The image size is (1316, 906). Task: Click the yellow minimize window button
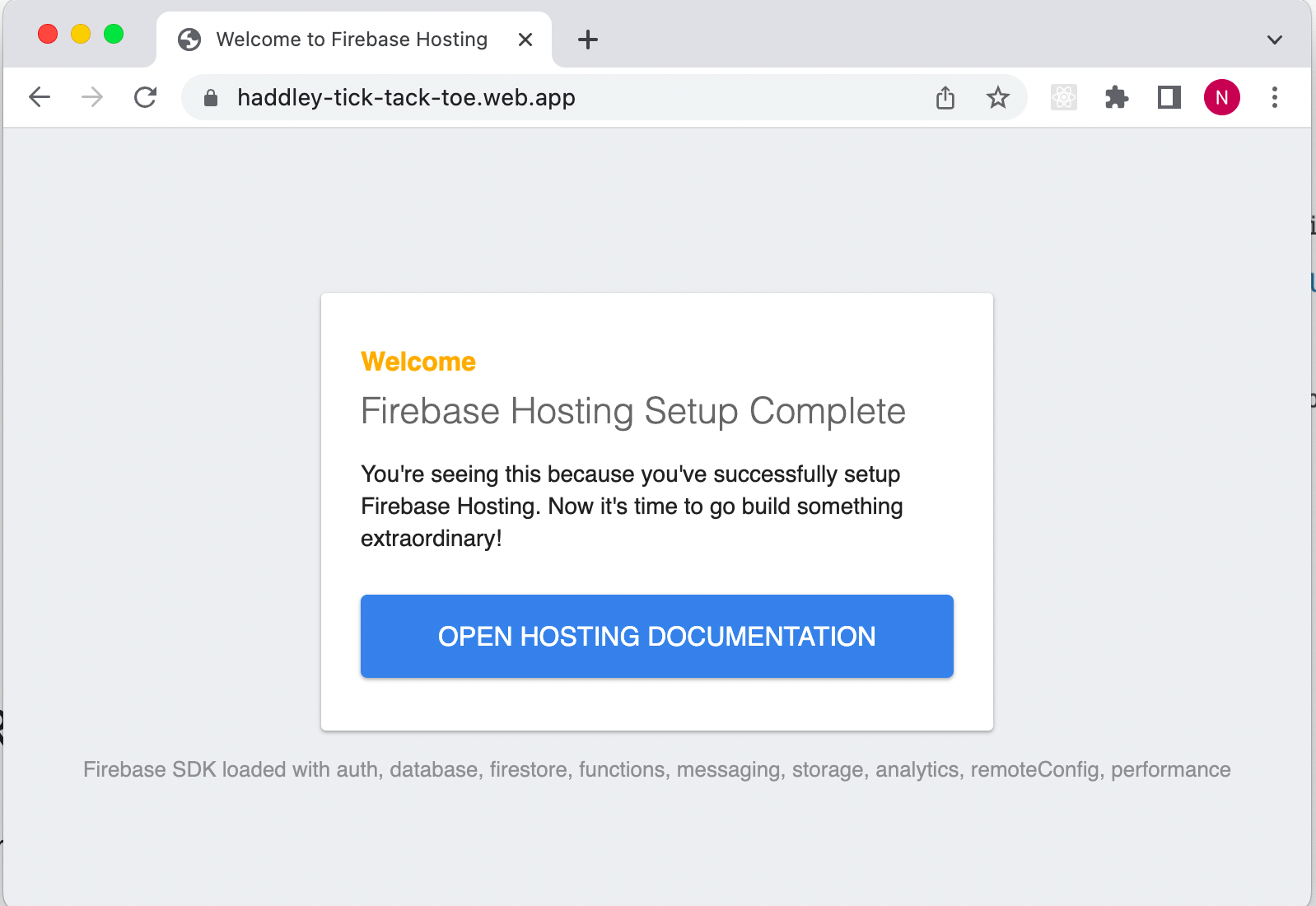(x=81, y=34)
